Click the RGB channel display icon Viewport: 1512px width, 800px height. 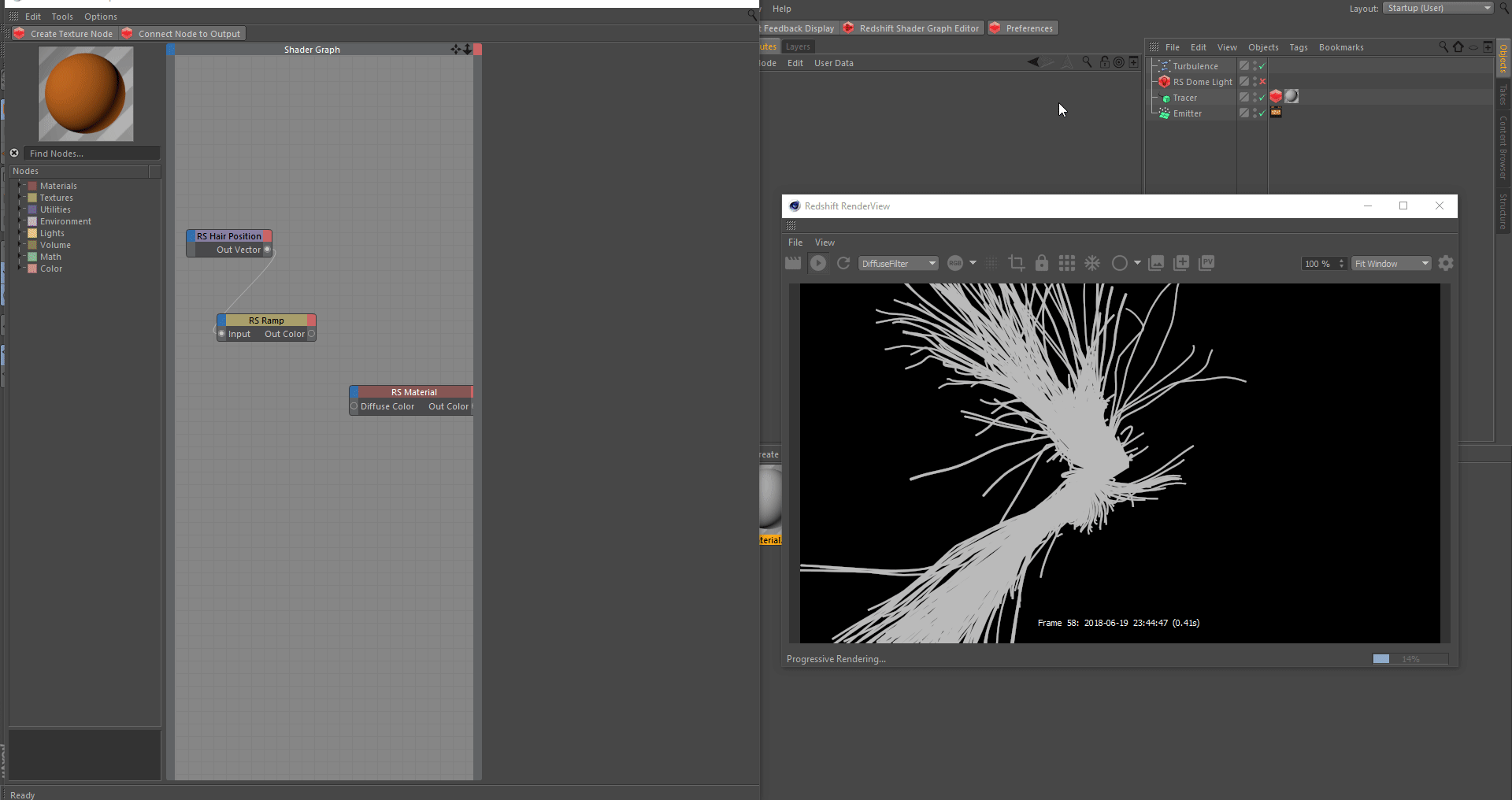[x=955, y=263]
